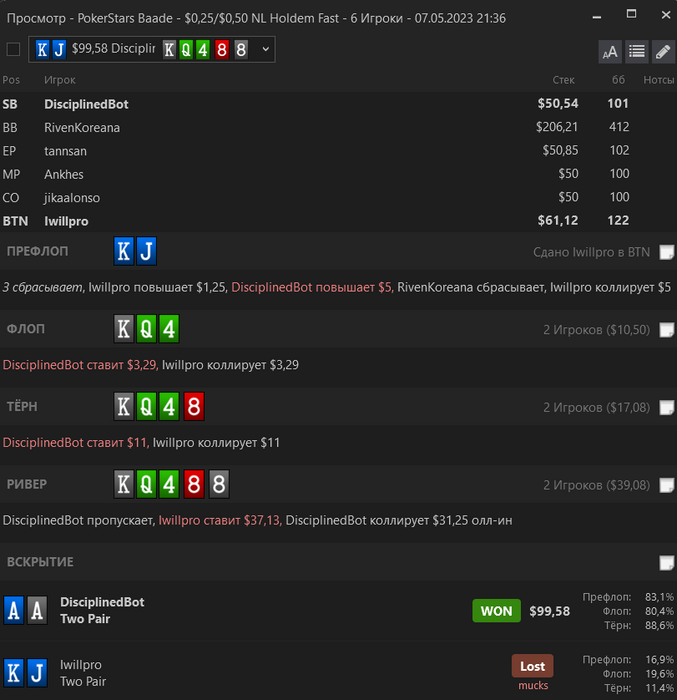Screen dimensions: 677x700
Task: Click the ФЛОП section label
Action: [25, 329]
